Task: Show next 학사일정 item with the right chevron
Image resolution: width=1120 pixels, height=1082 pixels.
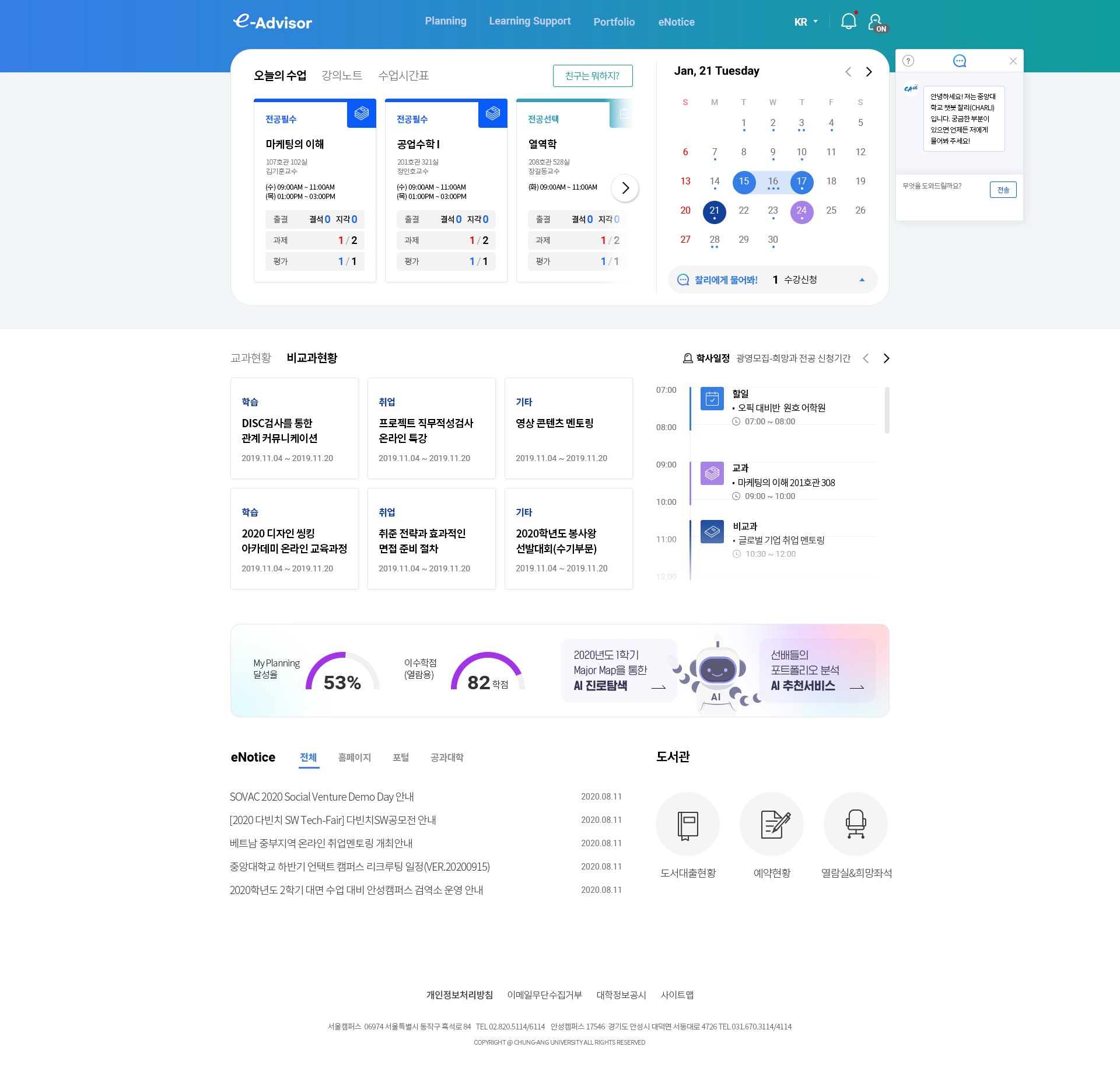Action: point(886,358)
